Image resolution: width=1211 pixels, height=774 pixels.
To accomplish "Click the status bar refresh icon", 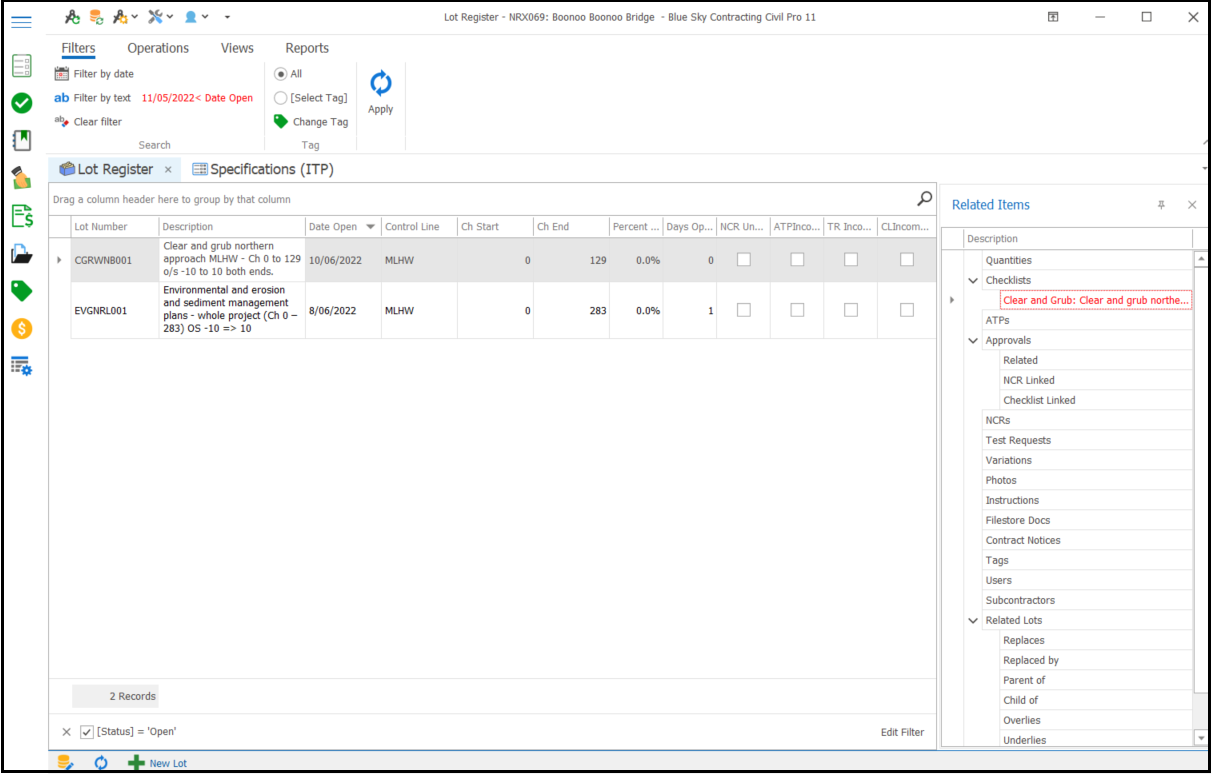I will coord(101,762).
